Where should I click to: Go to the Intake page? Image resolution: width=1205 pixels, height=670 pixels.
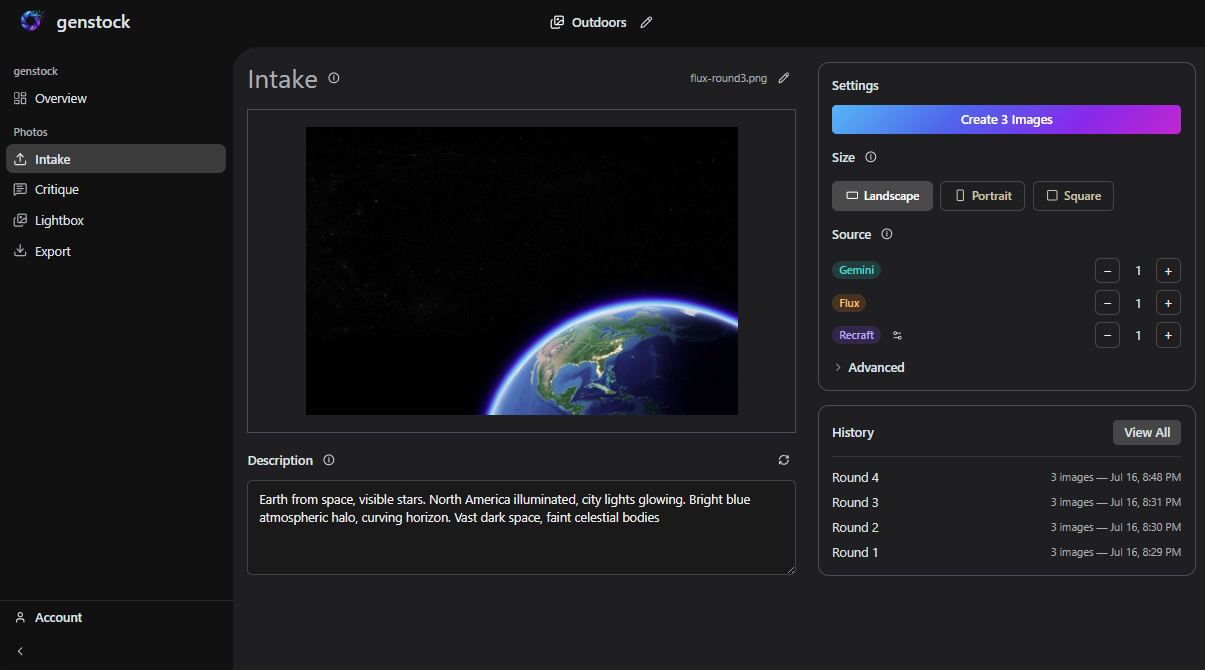pos(116,159)
